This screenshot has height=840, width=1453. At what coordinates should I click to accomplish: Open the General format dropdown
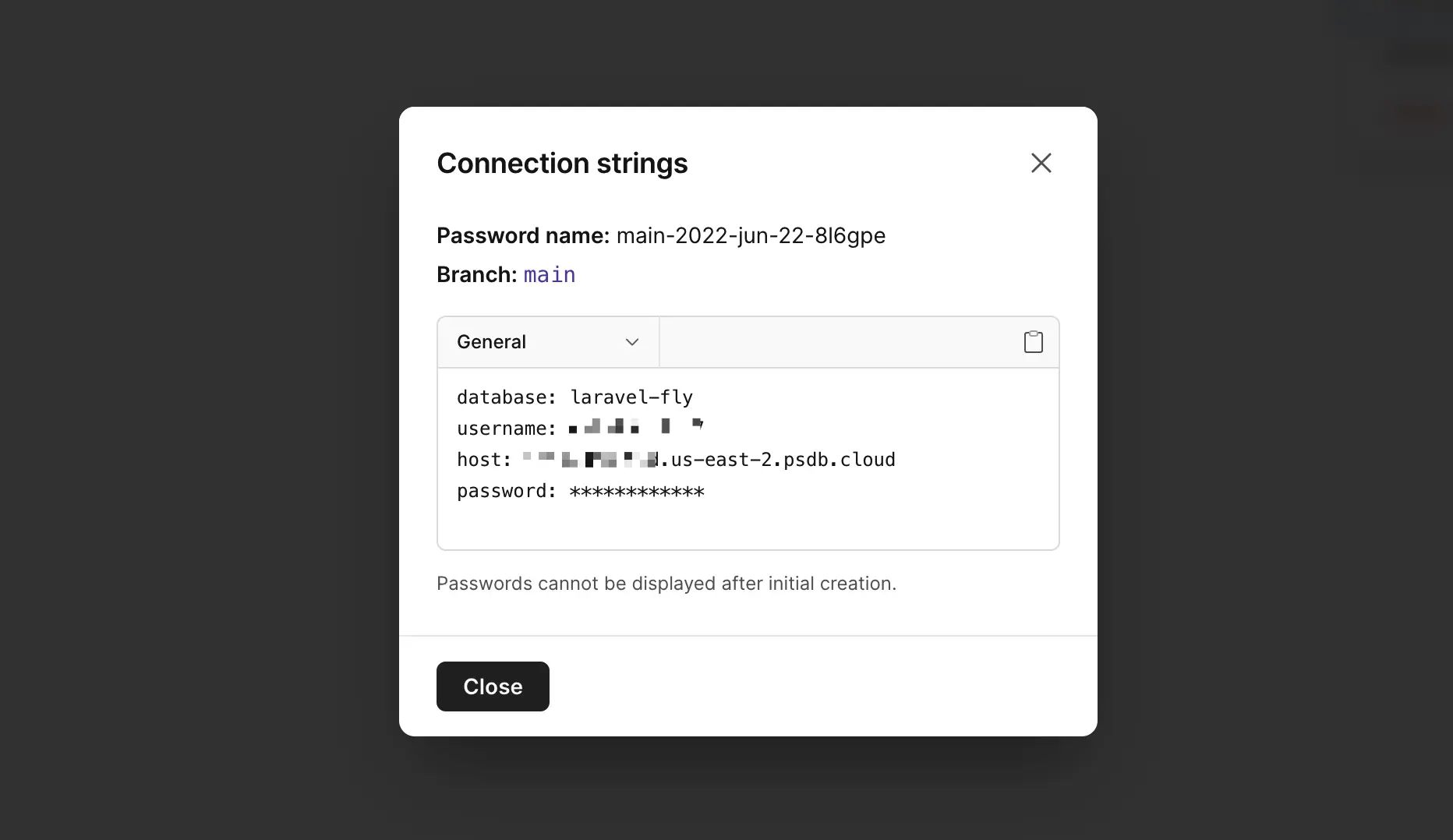point(548,342)
